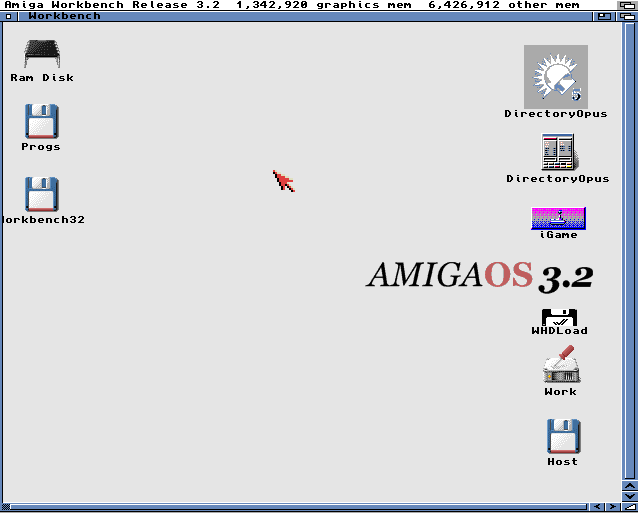Viewport: 638px width, 513px height.
Task: Click the vertical scrollbar up arrow
Action: tap(630, 486)
